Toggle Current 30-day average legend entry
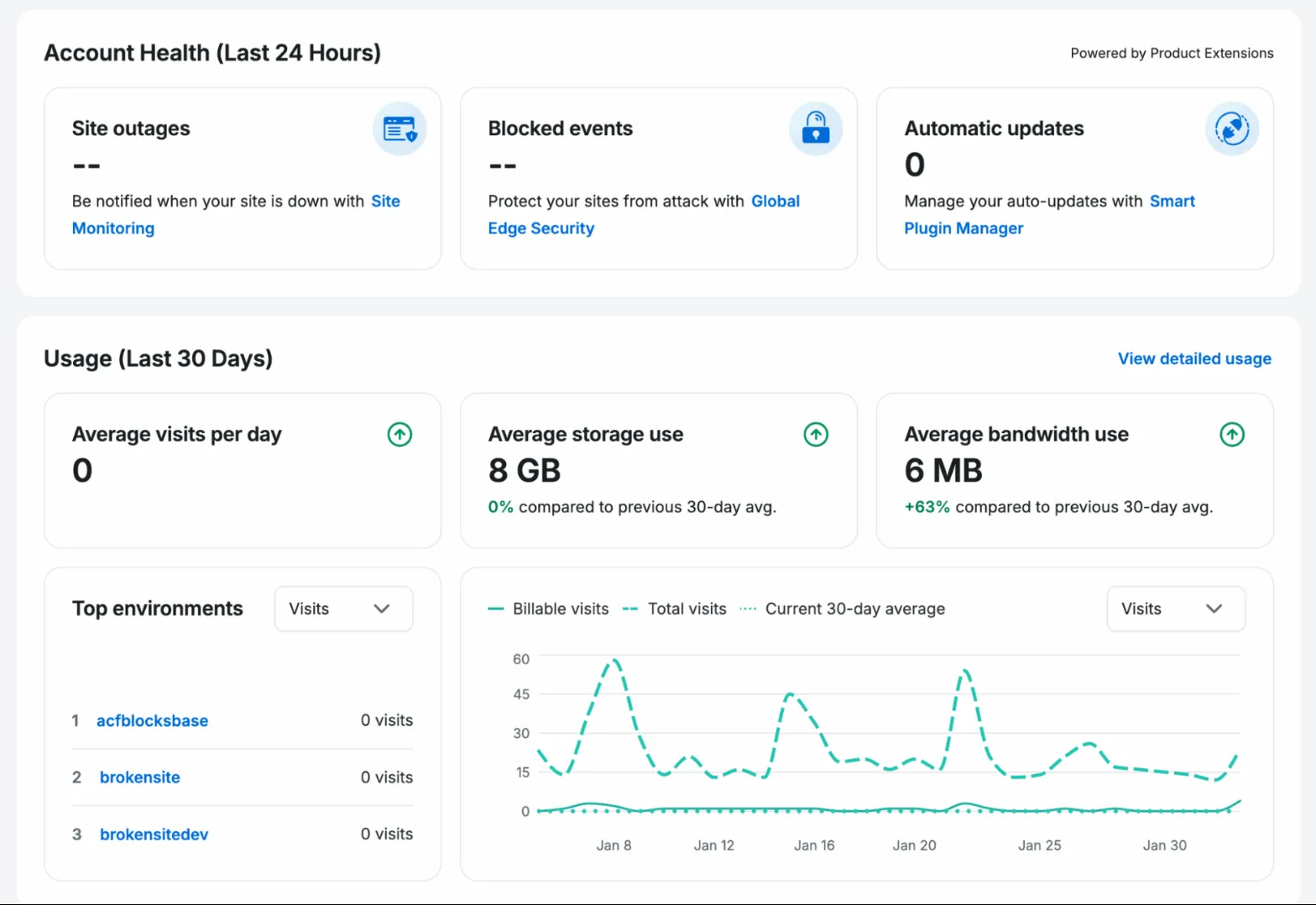This screenshot has width=1316, height=905. [843, 609]
